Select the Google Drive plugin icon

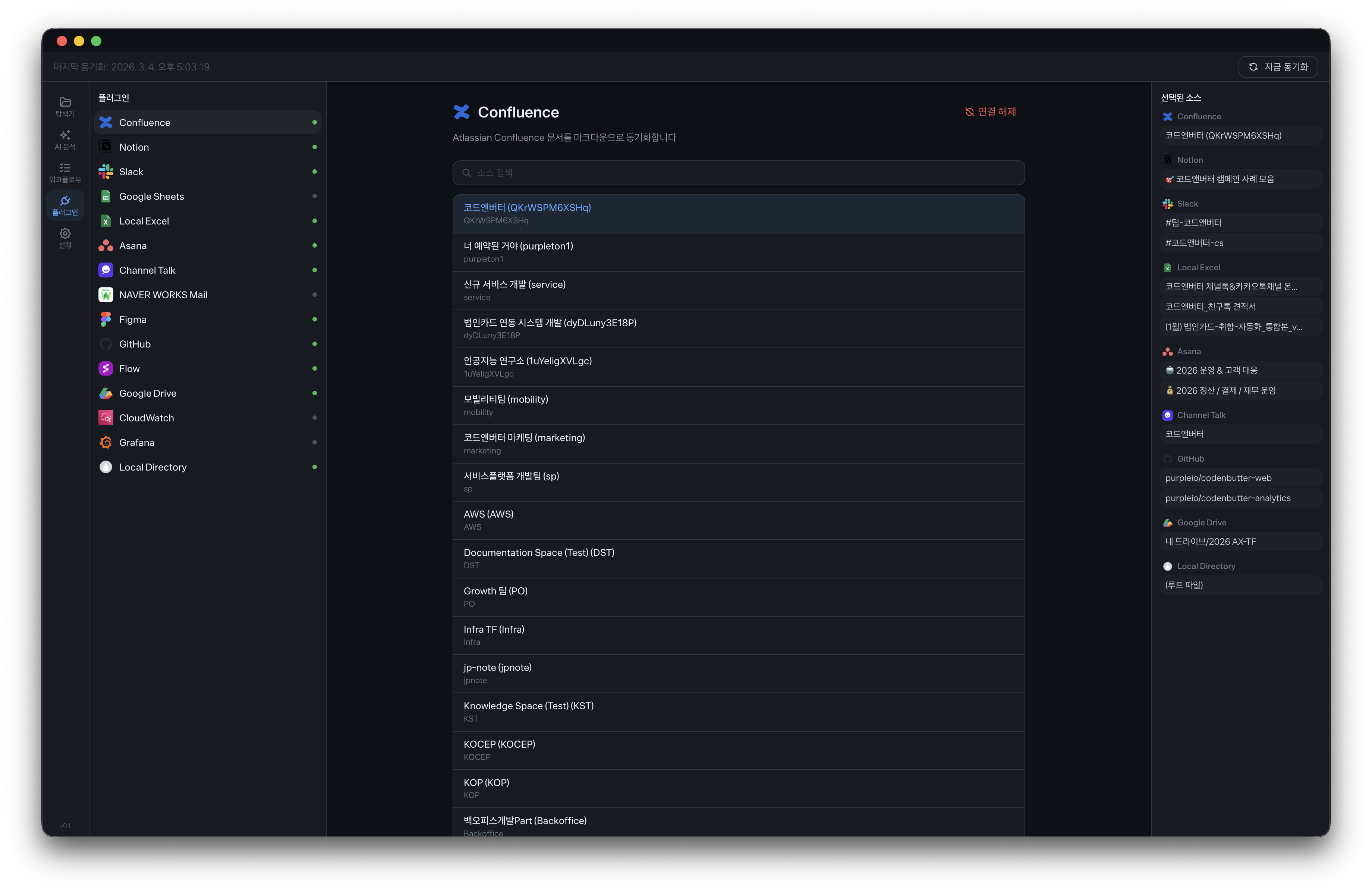pyautogui.click(x=106, y=393)
